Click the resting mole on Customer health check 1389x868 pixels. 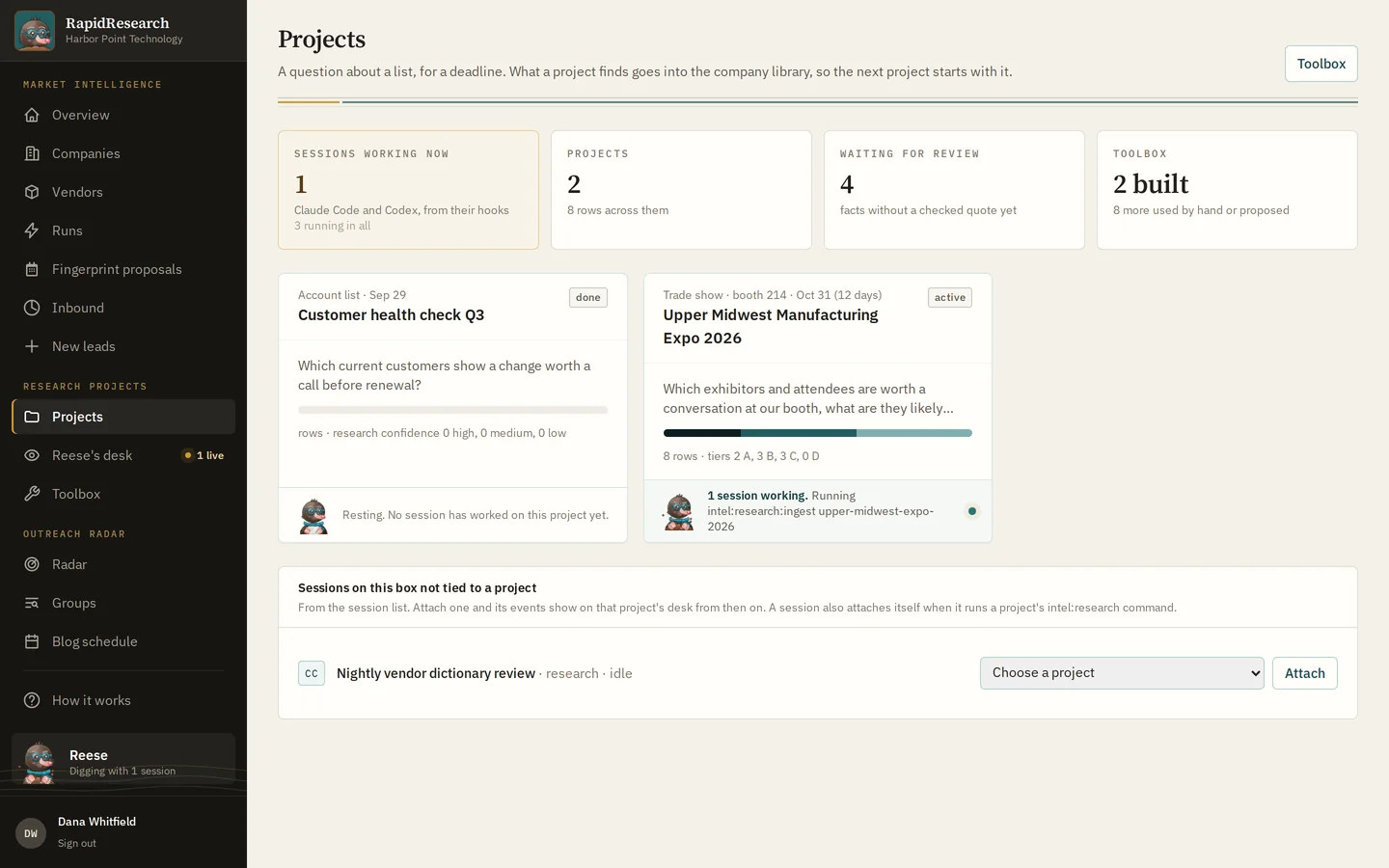click(x=313, y=516)
